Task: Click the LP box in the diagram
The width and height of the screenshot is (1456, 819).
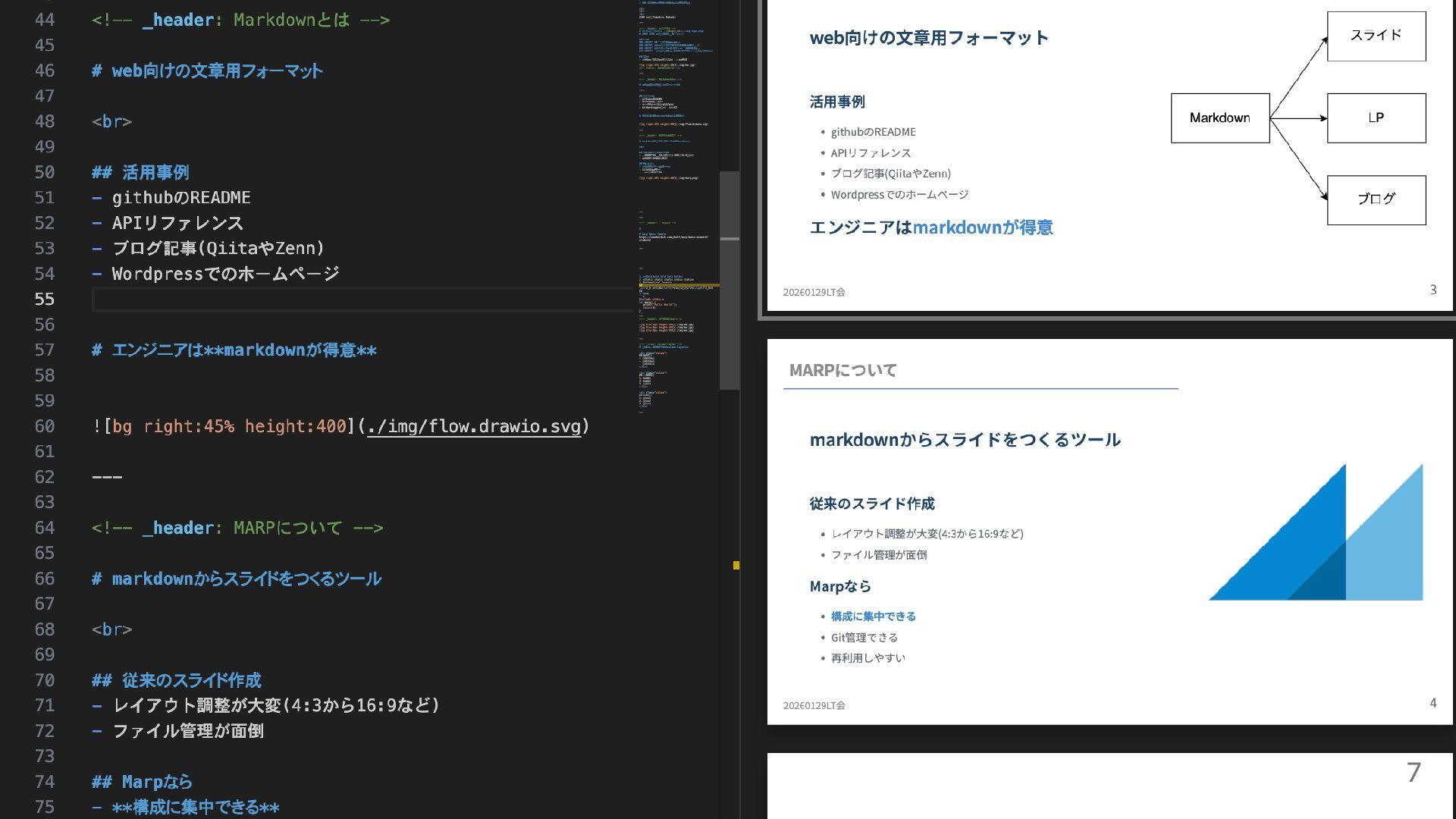Action: tap(1376, 118)
